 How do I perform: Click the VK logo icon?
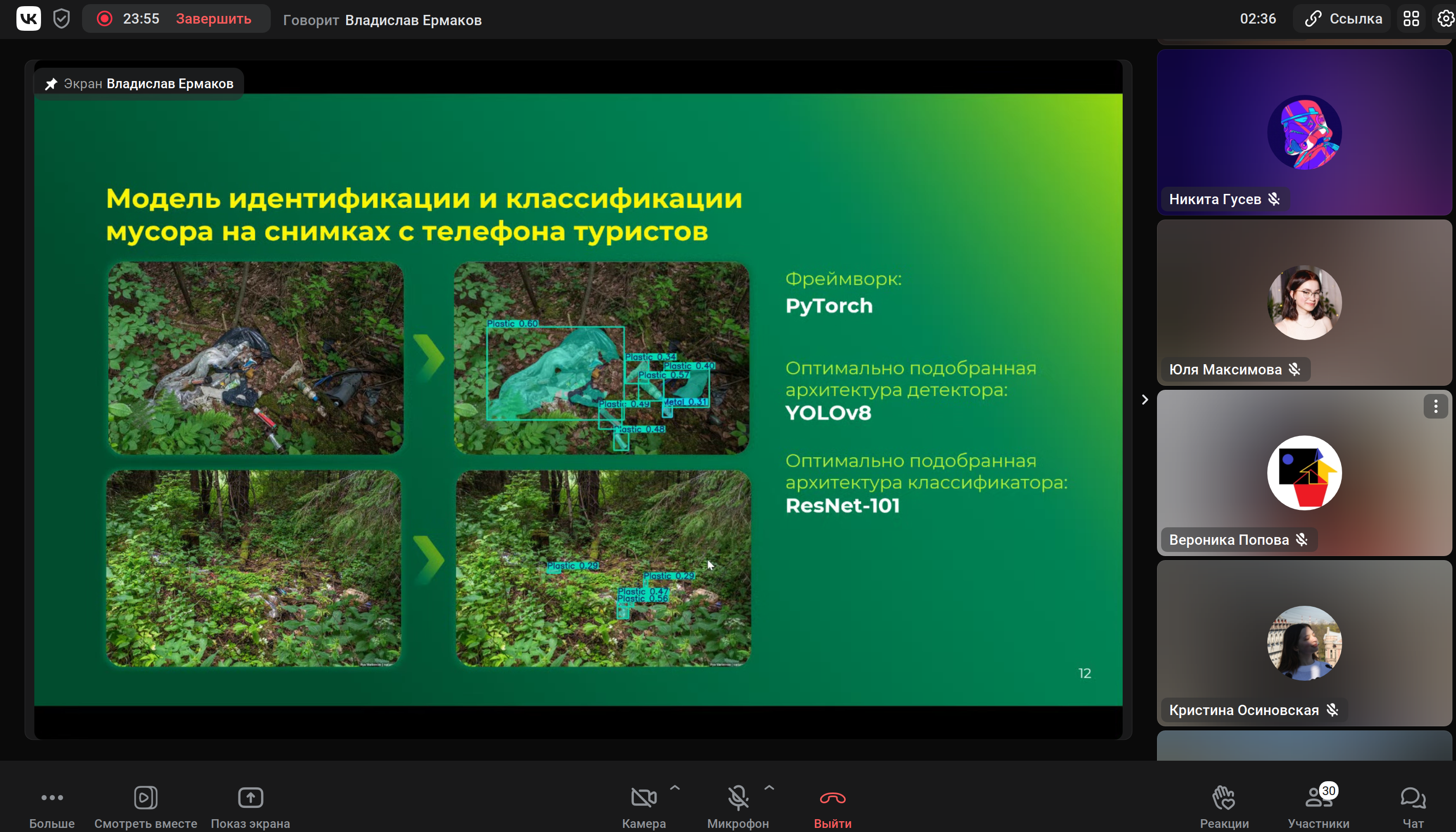click(29, 19)
